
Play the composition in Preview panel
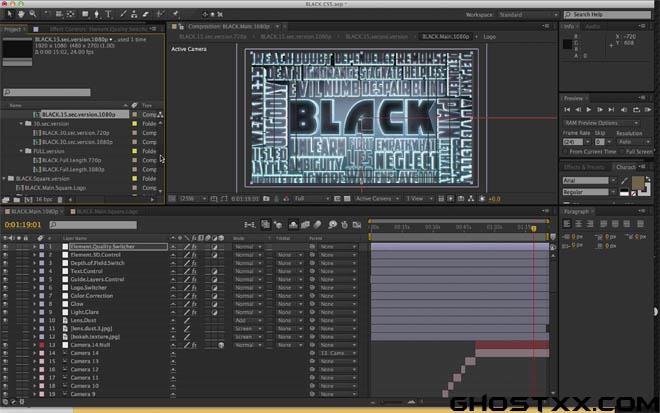589,109
